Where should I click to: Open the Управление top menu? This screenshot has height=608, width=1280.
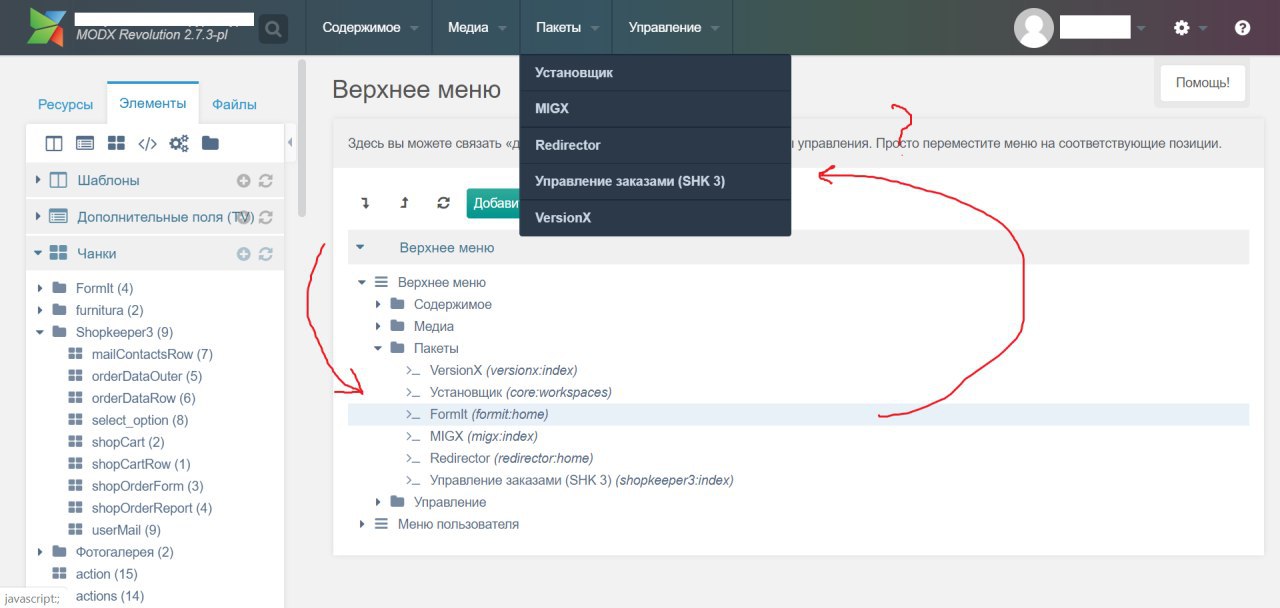tap(672, 28)
